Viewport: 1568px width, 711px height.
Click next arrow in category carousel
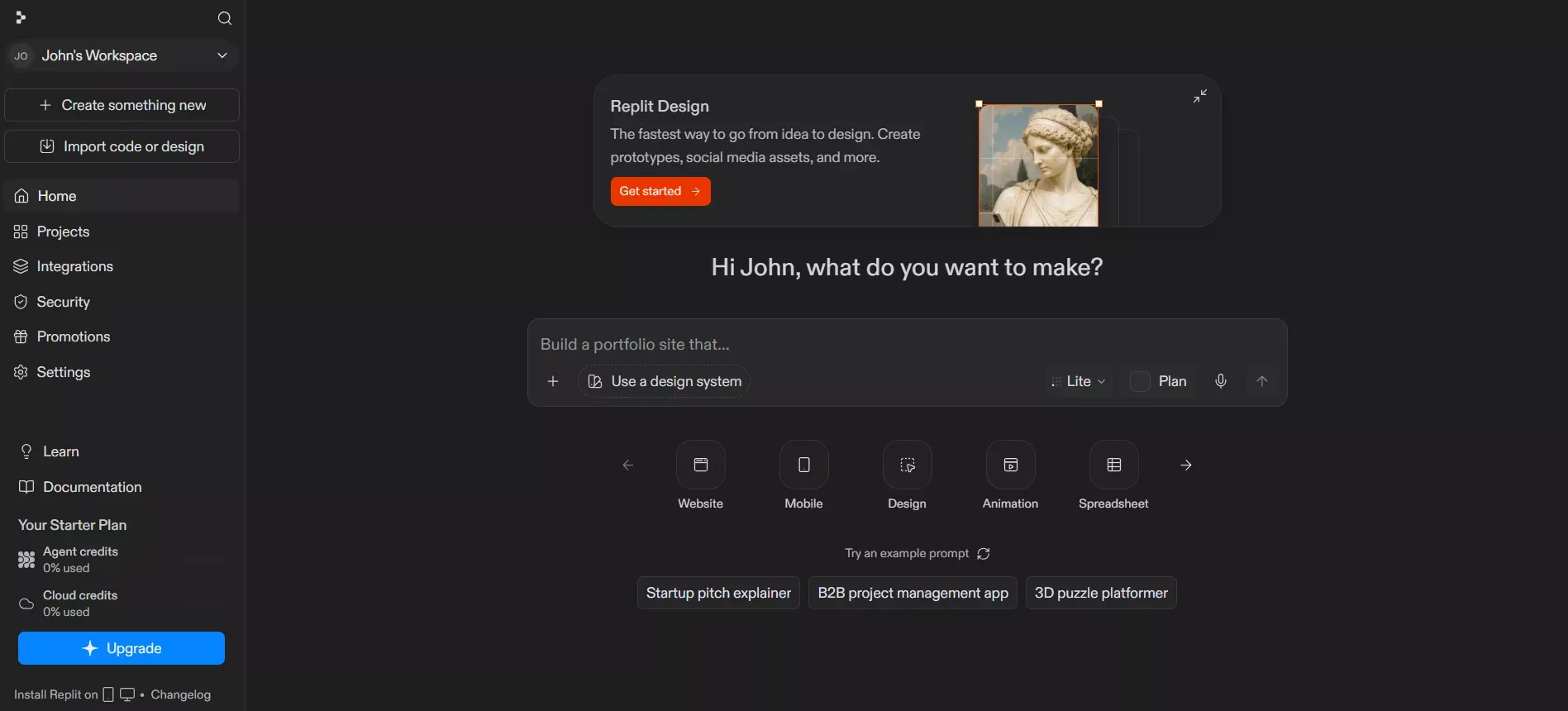click(x=1186, y=465)
